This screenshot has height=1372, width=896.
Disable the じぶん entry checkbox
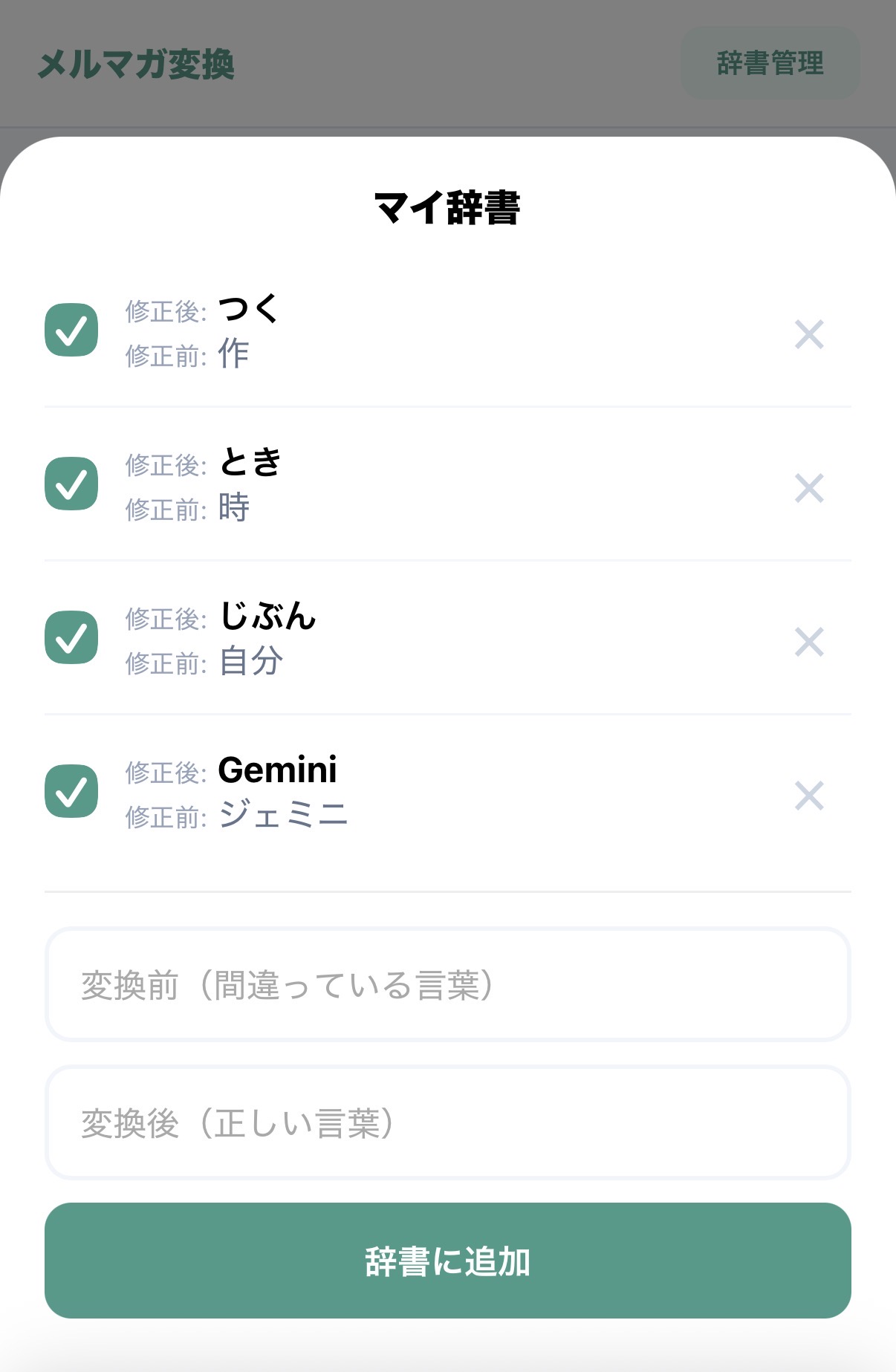coord(71,637)
